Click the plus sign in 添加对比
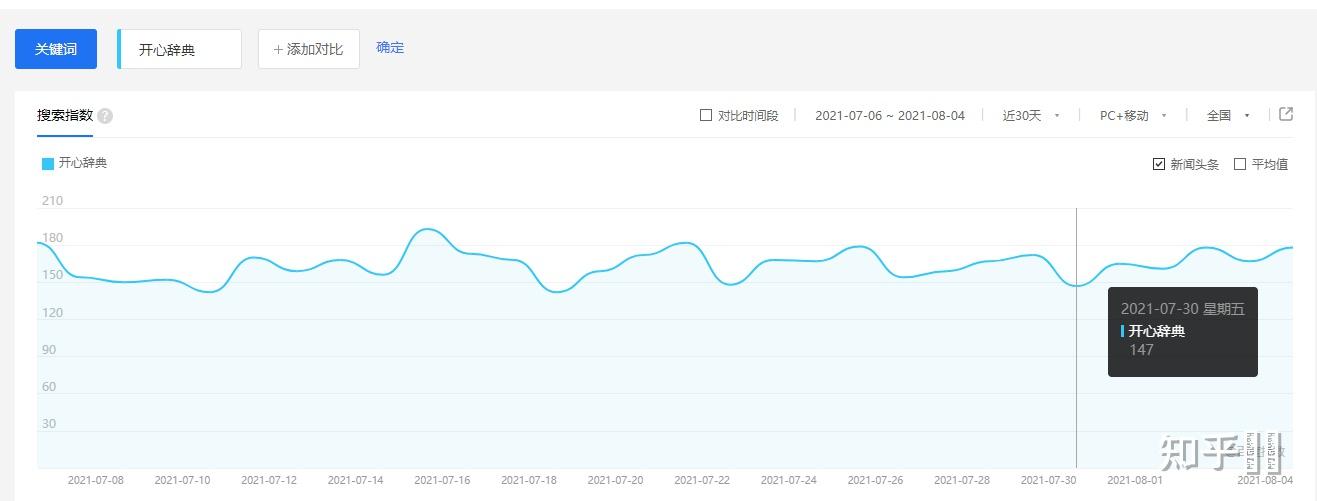 pos(278,49)
